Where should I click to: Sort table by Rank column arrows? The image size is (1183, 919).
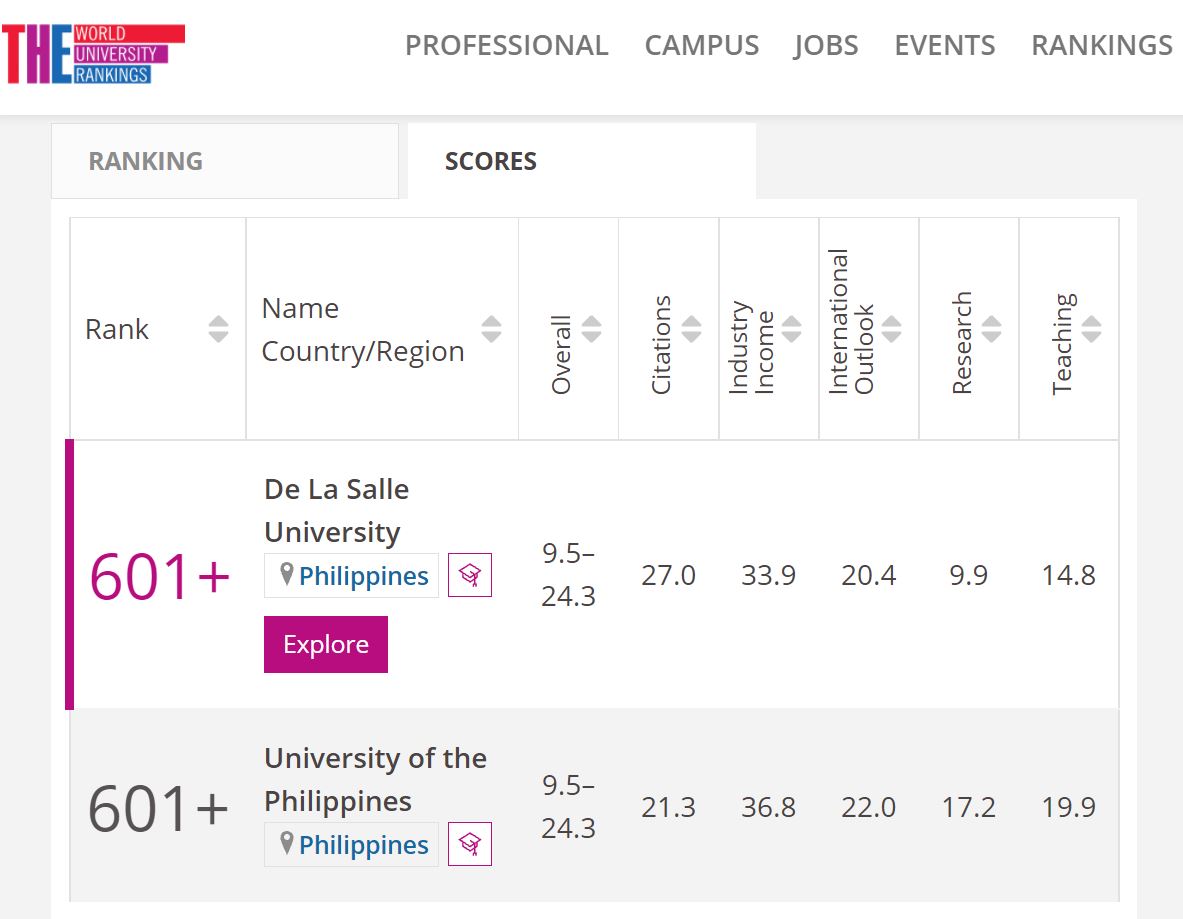[219, 329]
